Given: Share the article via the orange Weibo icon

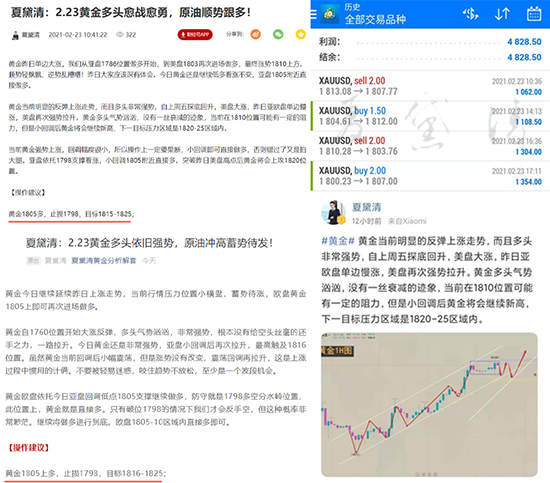Looking at the screenshot, I should pos(256,34).
